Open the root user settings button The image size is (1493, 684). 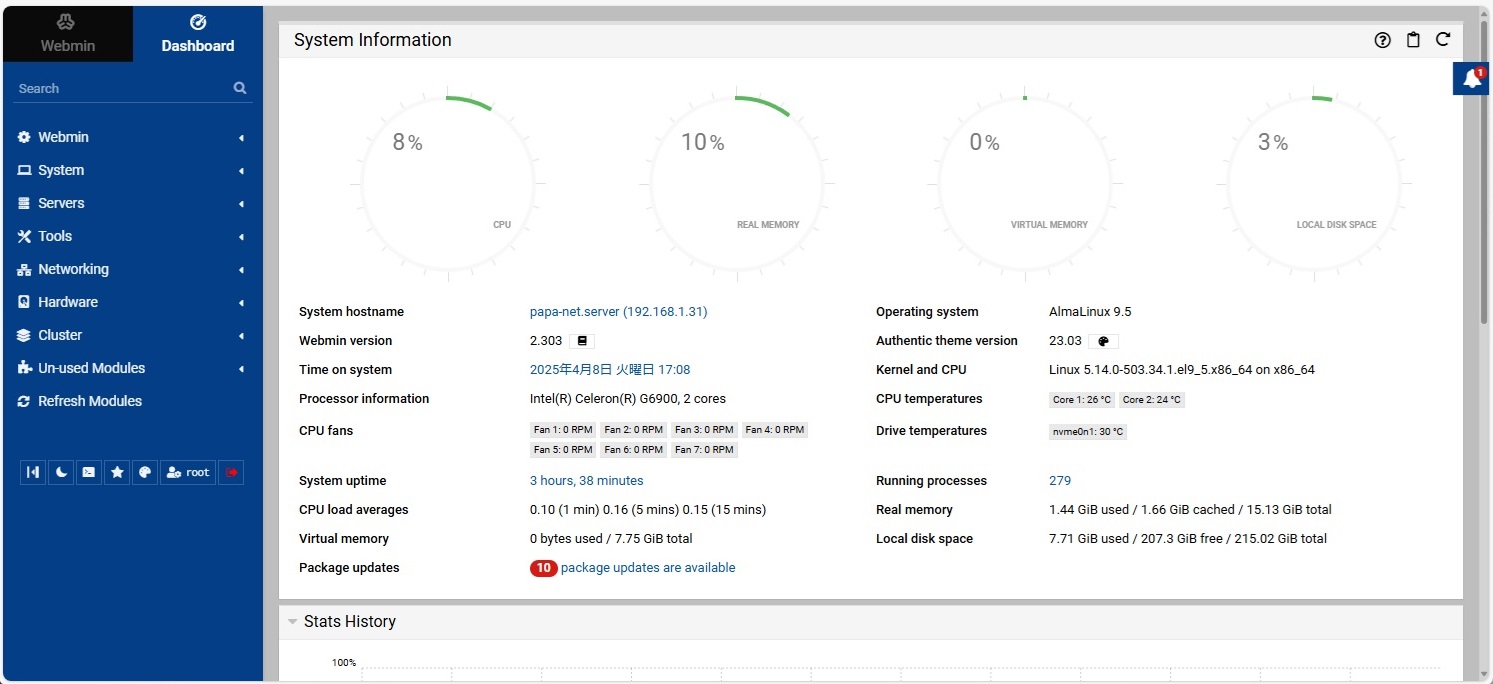tap(188, 472)
